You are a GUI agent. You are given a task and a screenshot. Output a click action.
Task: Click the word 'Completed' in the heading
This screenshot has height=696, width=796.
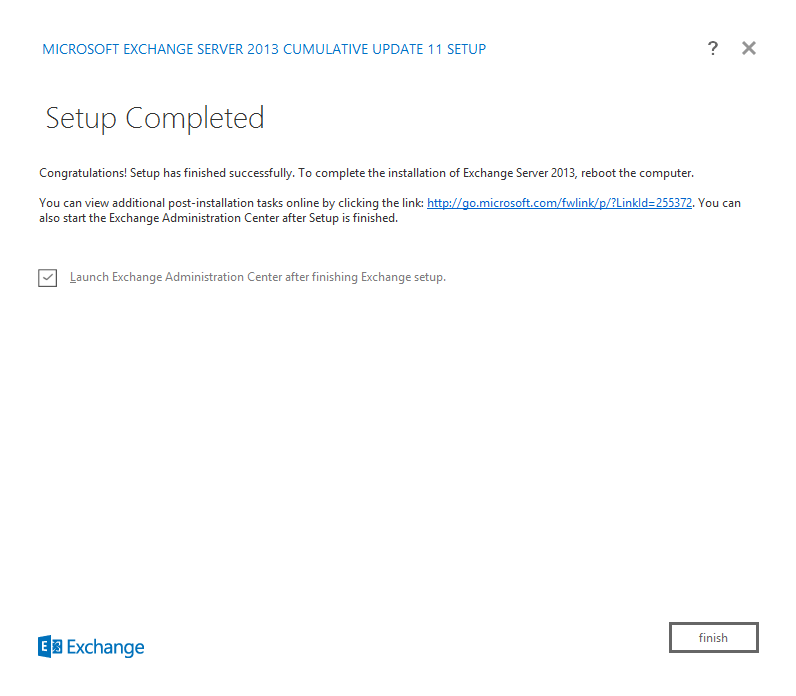(x=195, y=118)
